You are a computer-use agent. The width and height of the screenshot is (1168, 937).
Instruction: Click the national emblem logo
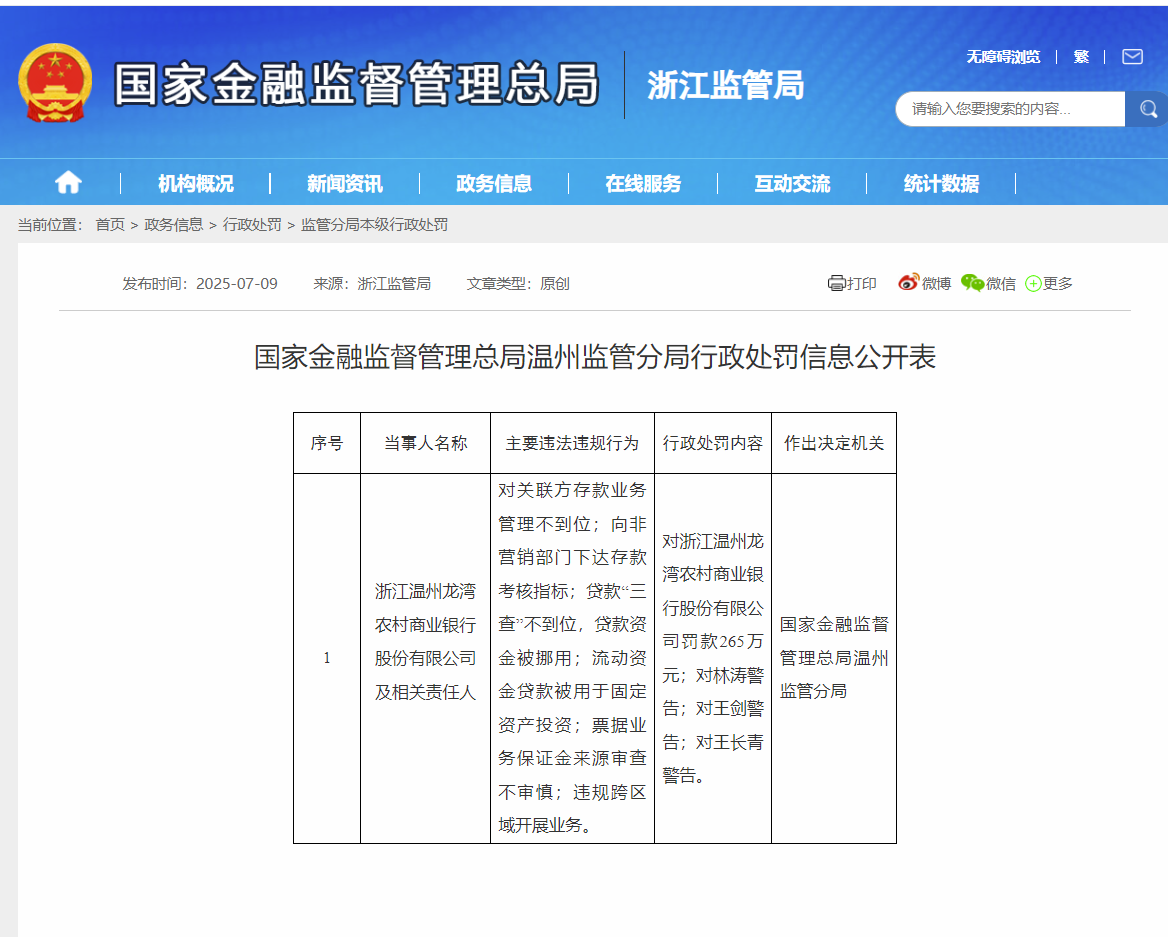[55, 83]
